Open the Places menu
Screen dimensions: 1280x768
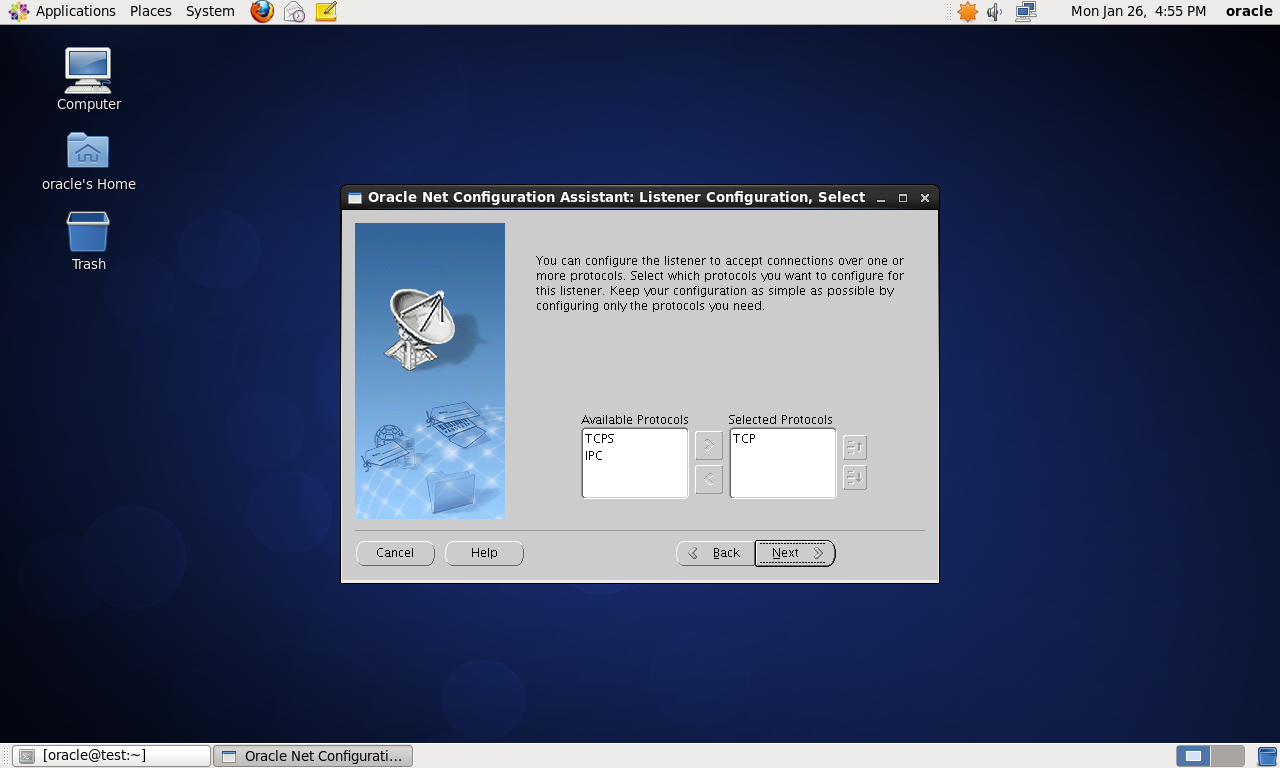(151, 12)
